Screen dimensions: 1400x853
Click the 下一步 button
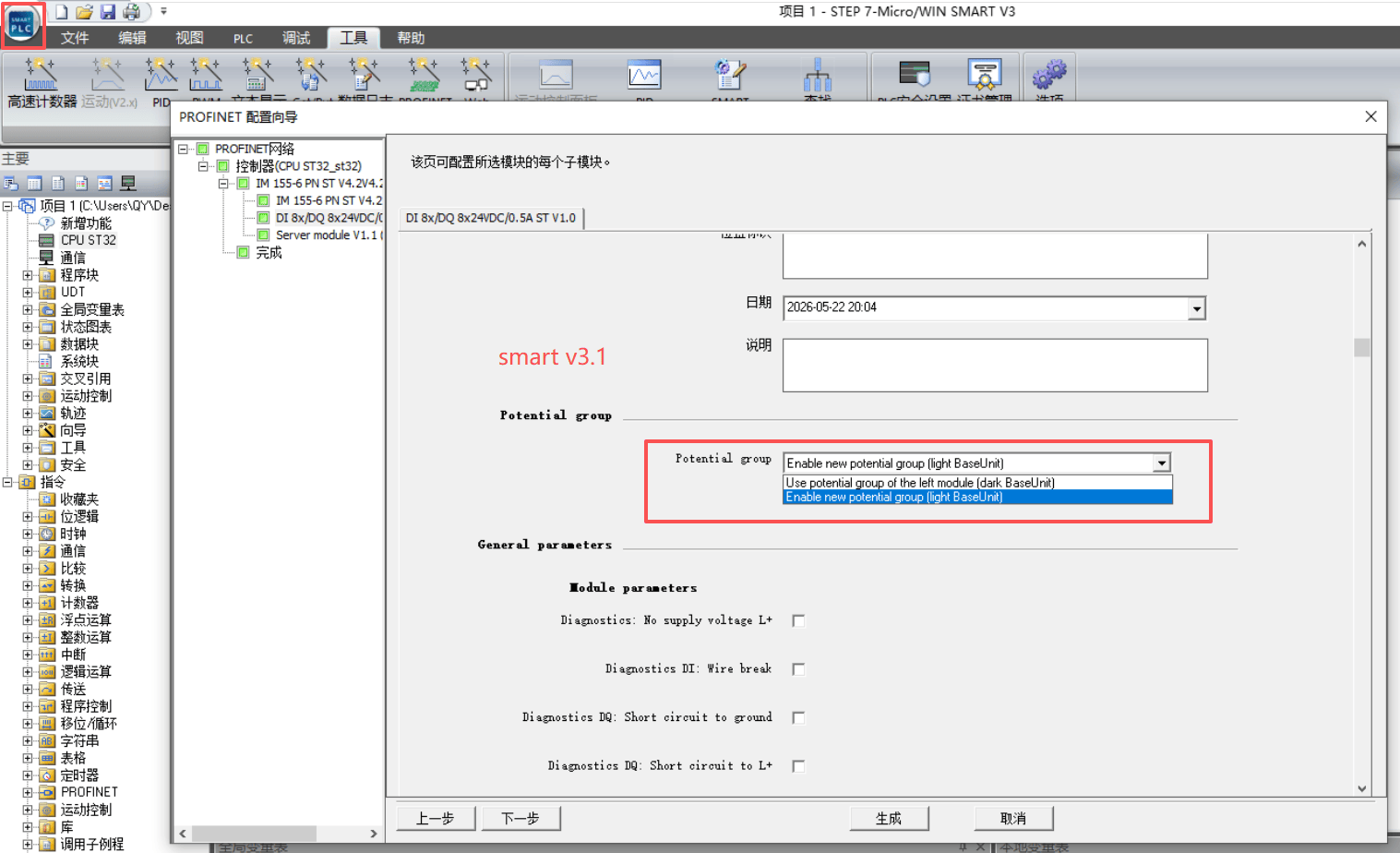[521, 819]
